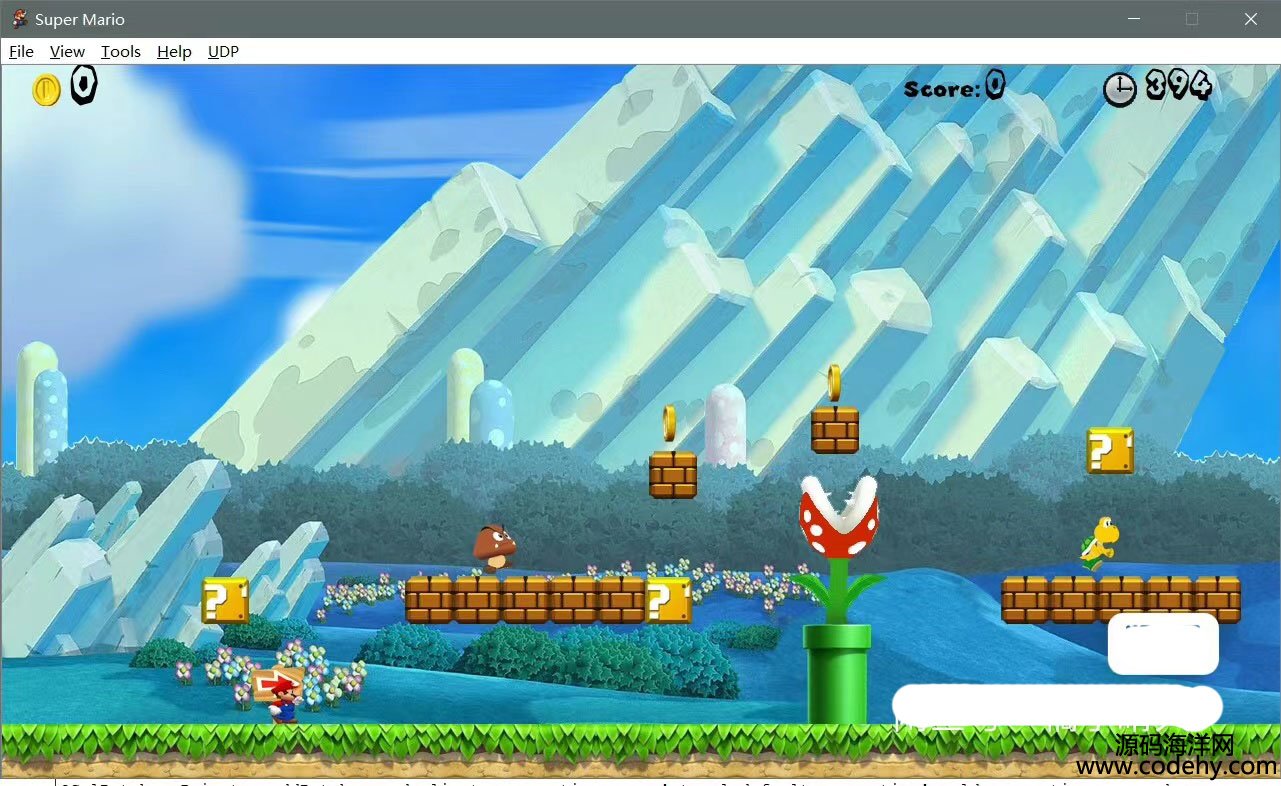The image size is (1281, 786).
Task: Click the green warp pipe
Action: pos(837,673)
